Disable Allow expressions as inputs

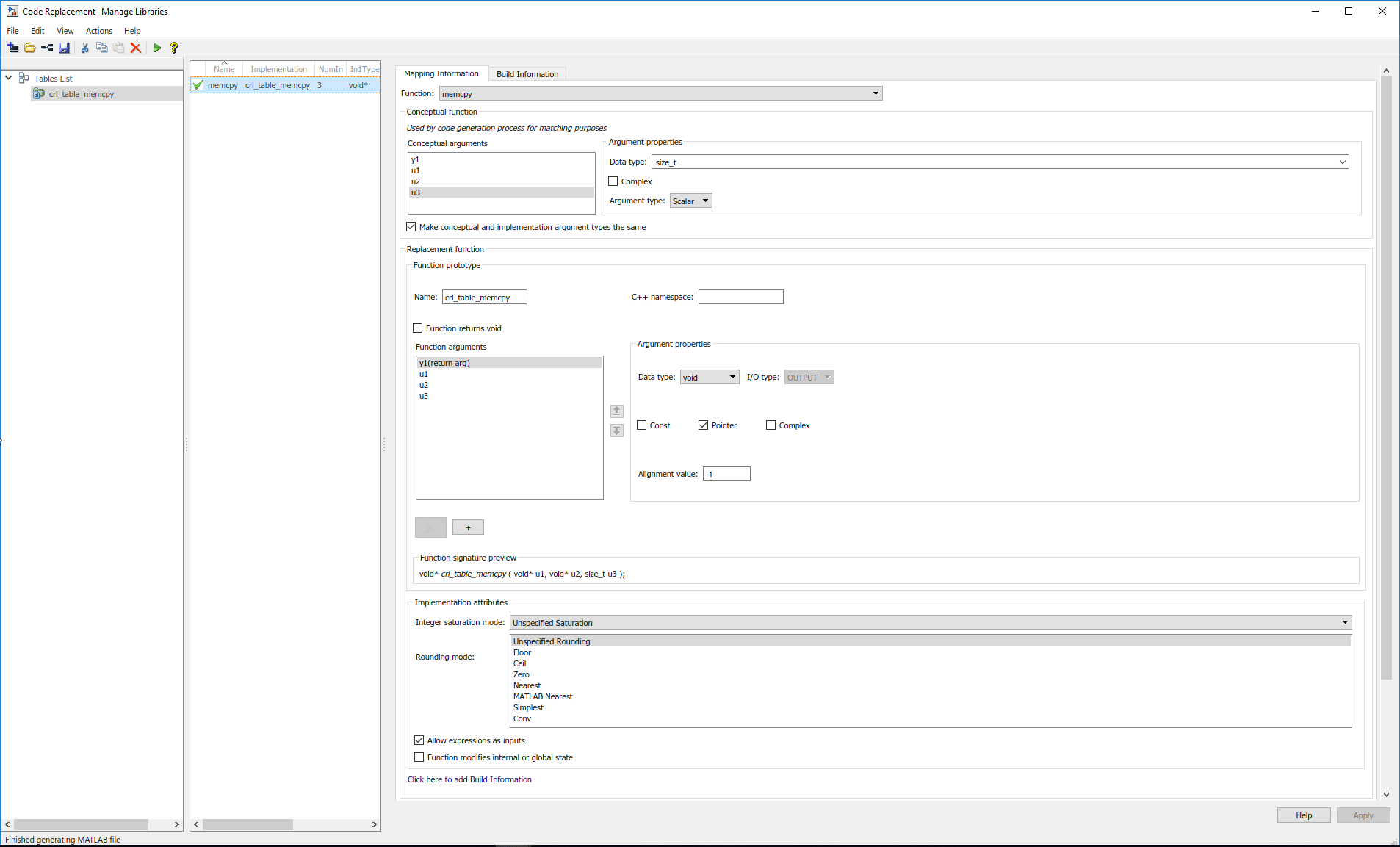click(x=419, y=740)
